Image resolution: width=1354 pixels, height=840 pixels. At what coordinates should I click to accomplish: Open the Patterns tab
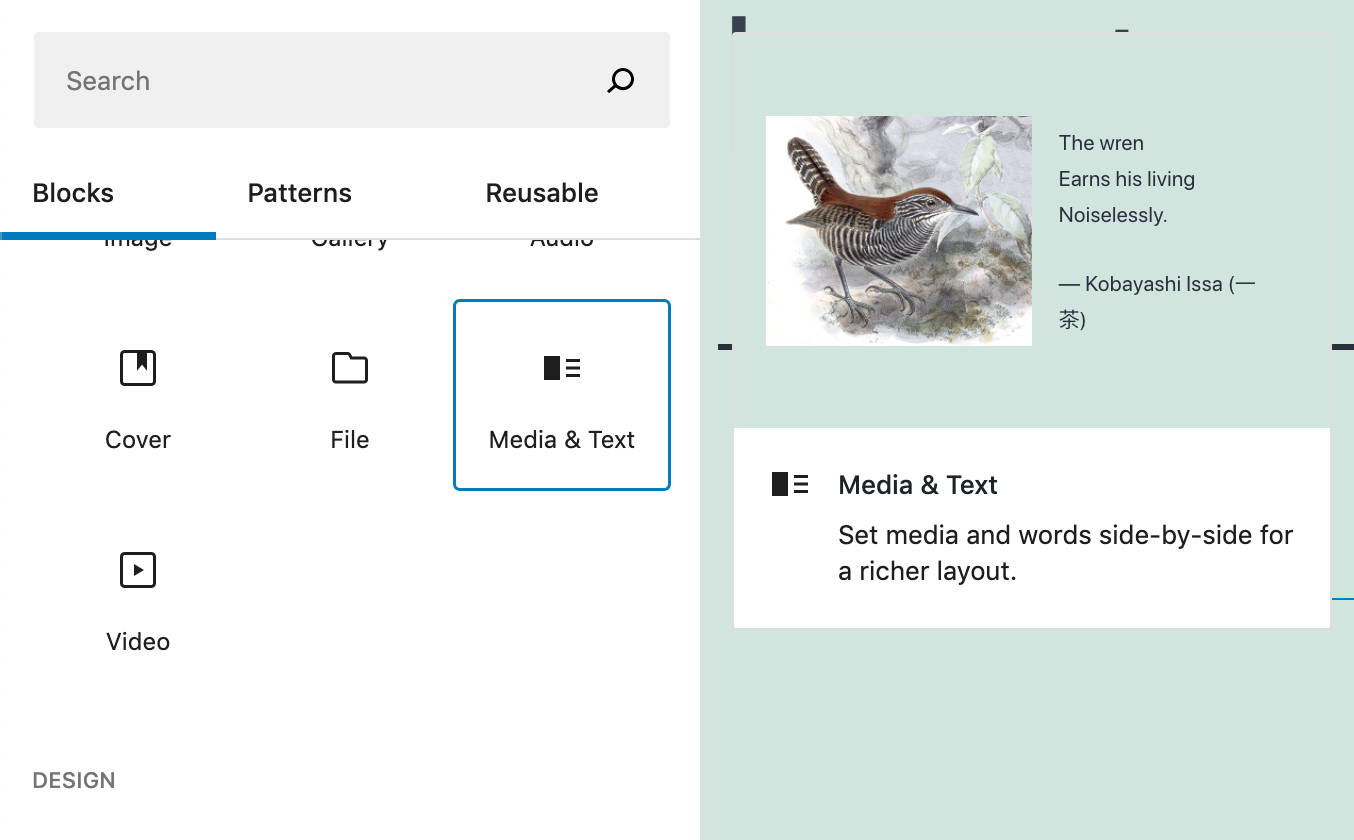tap(300, 193)
